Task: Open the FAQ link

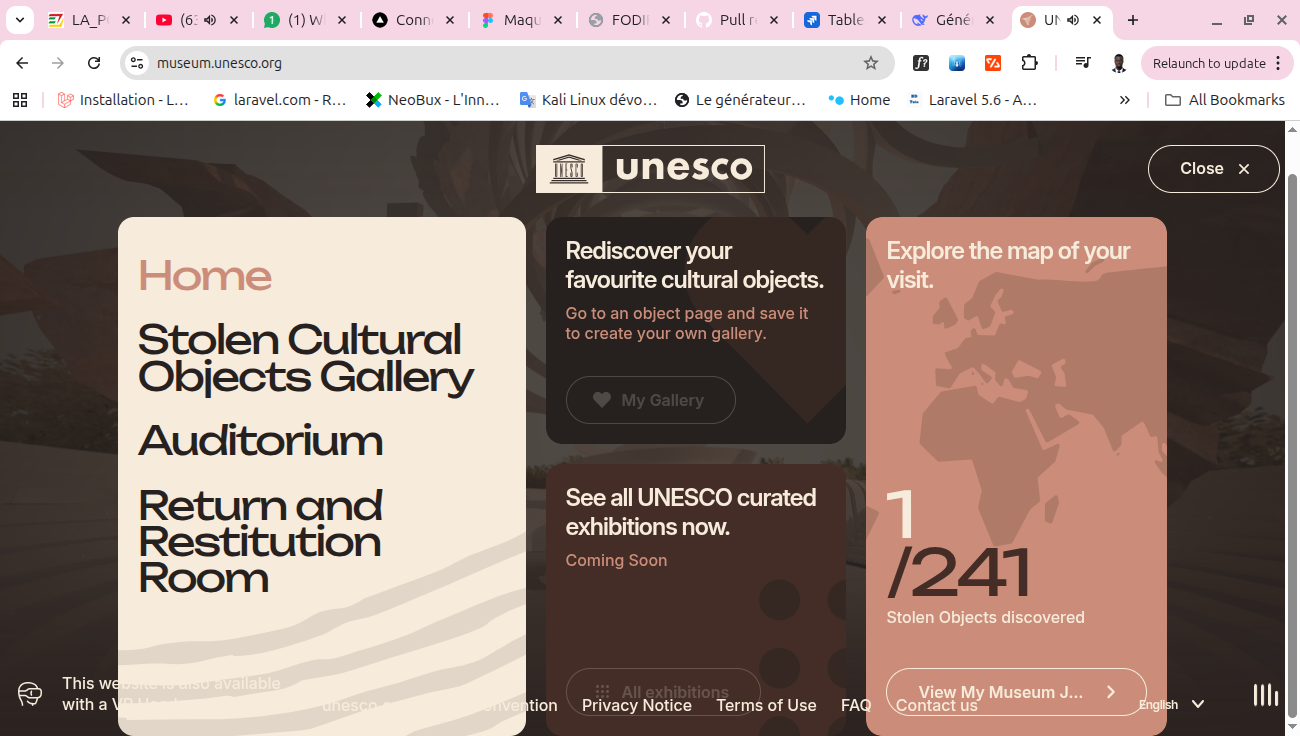Action: point(856,705)
